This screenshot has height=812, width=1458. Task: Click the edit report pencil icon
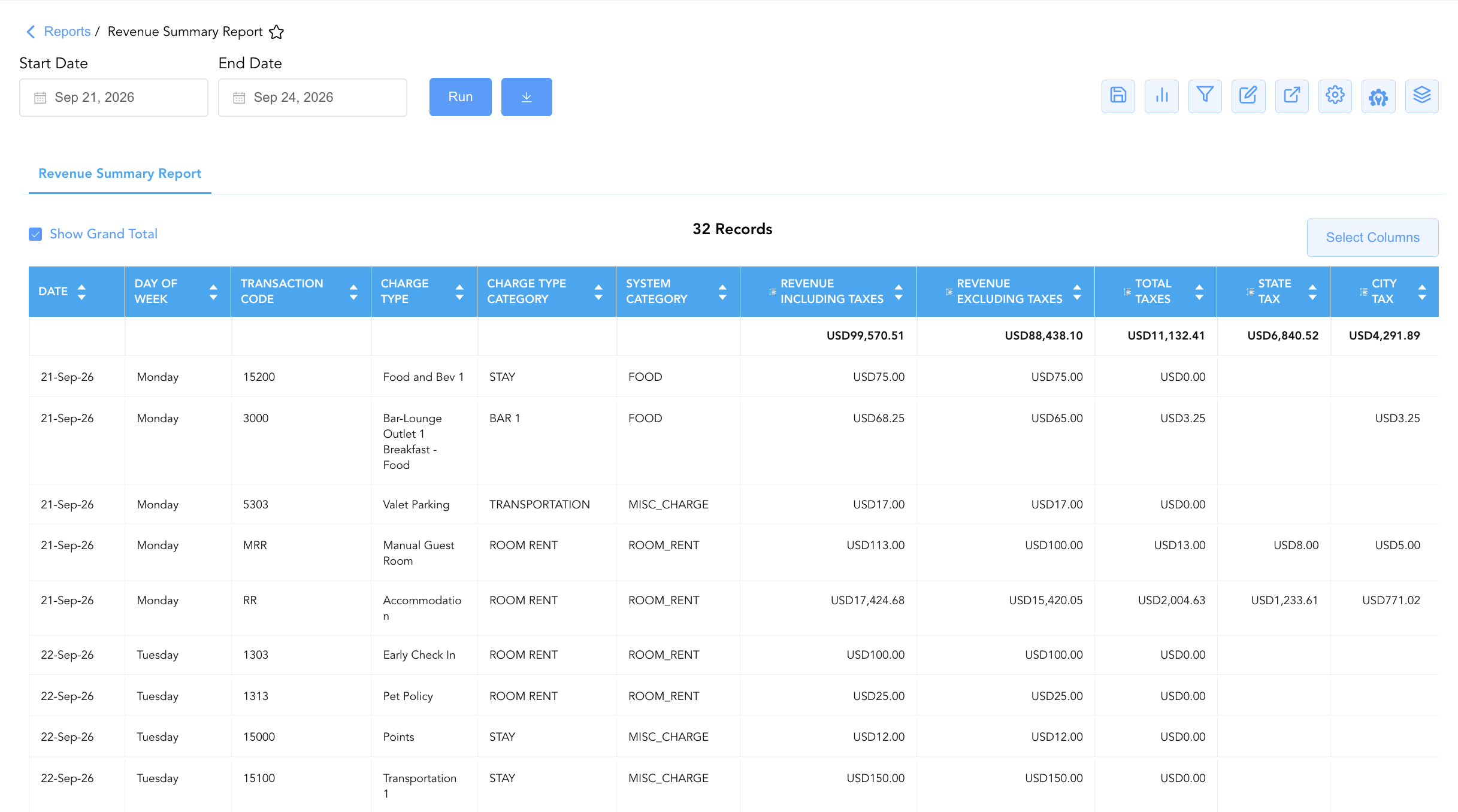tap(1248, 96)
